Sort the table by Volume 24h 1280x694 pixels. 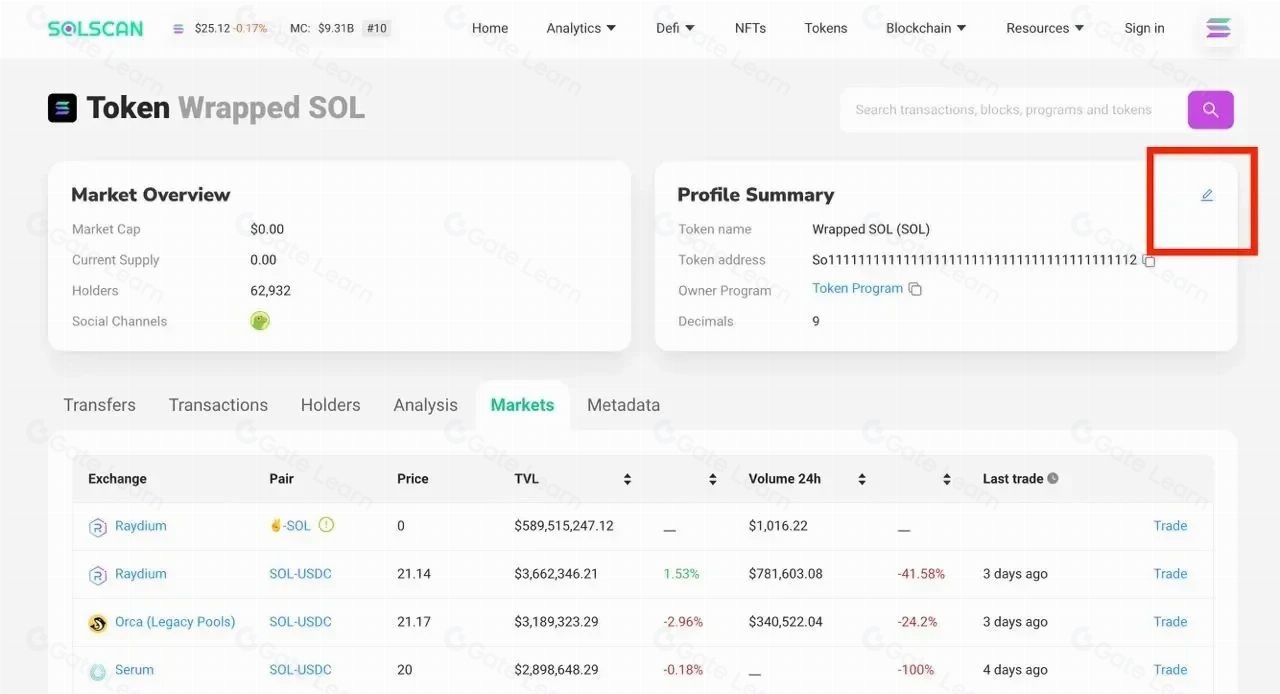[x=861, y=479]
